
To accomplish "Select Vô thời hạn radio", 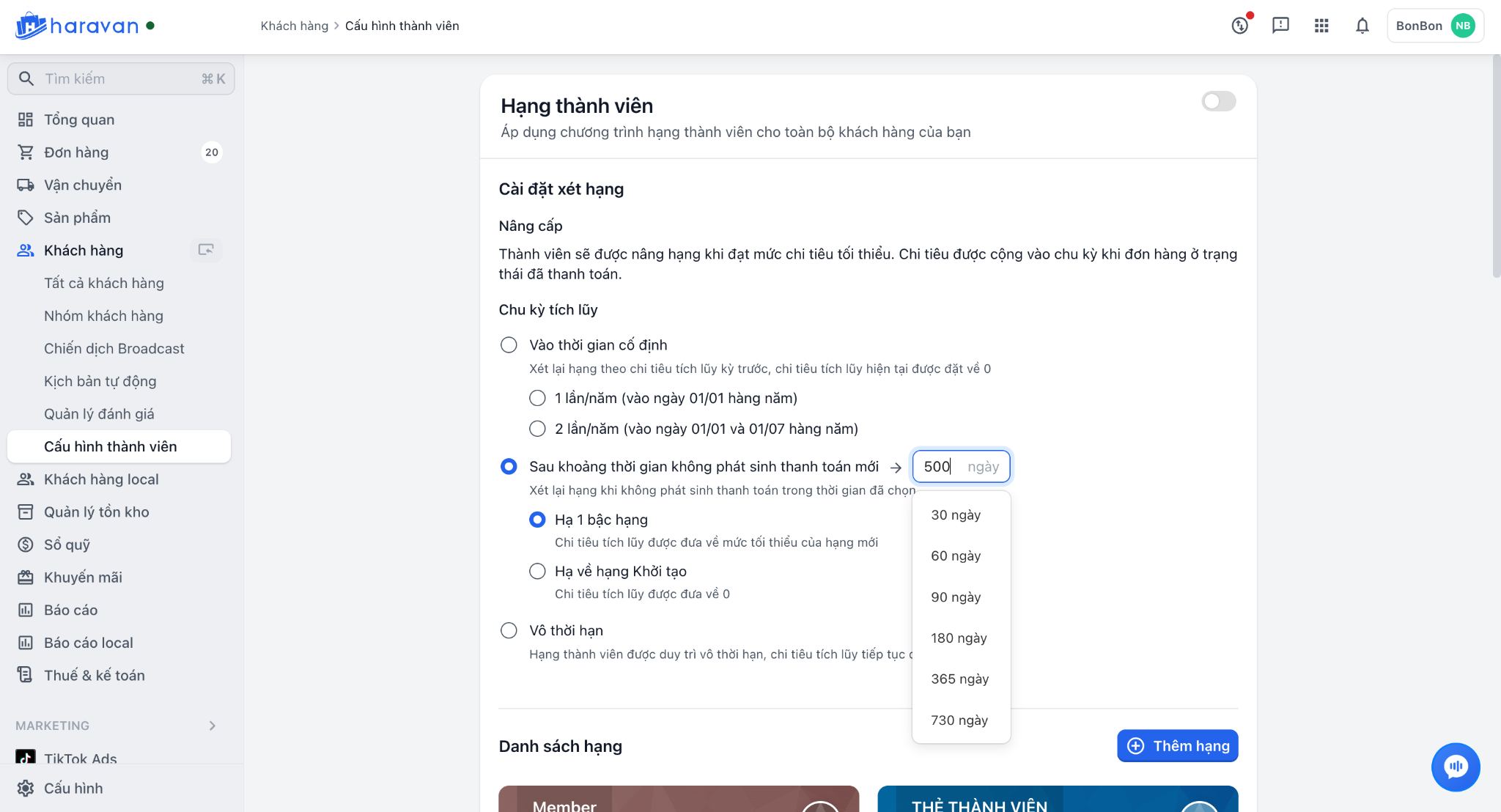I will pos(509,630).
